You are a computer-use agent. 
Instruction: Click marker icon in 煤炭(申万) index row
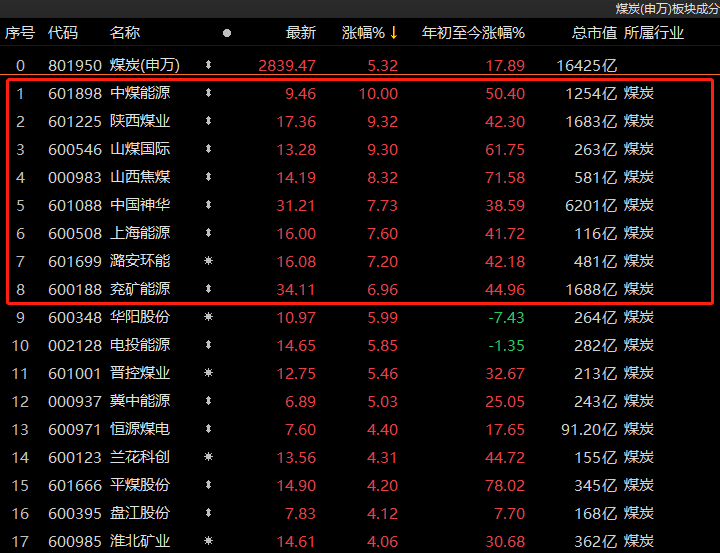coord(208,65)
